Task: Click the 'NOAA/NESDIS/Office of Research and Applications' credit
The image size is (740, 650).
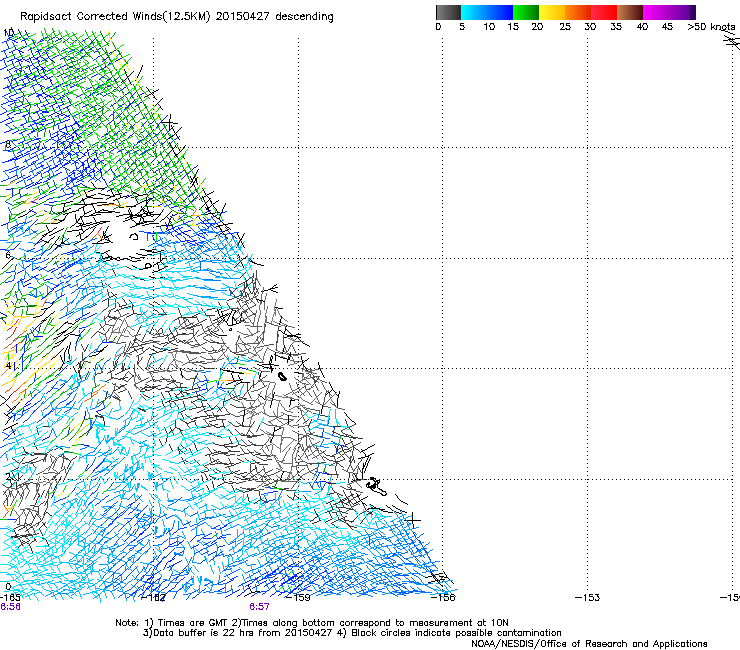Action: 589,644
